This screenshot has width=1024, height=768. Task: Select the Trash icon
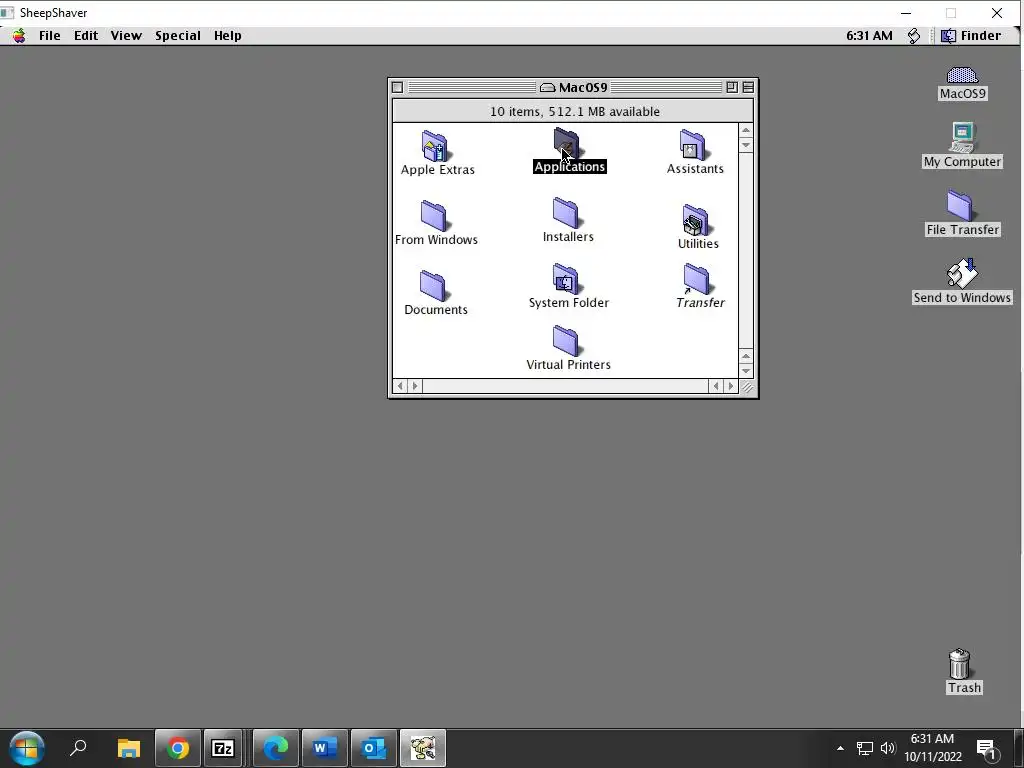click(x=961, y=671)
